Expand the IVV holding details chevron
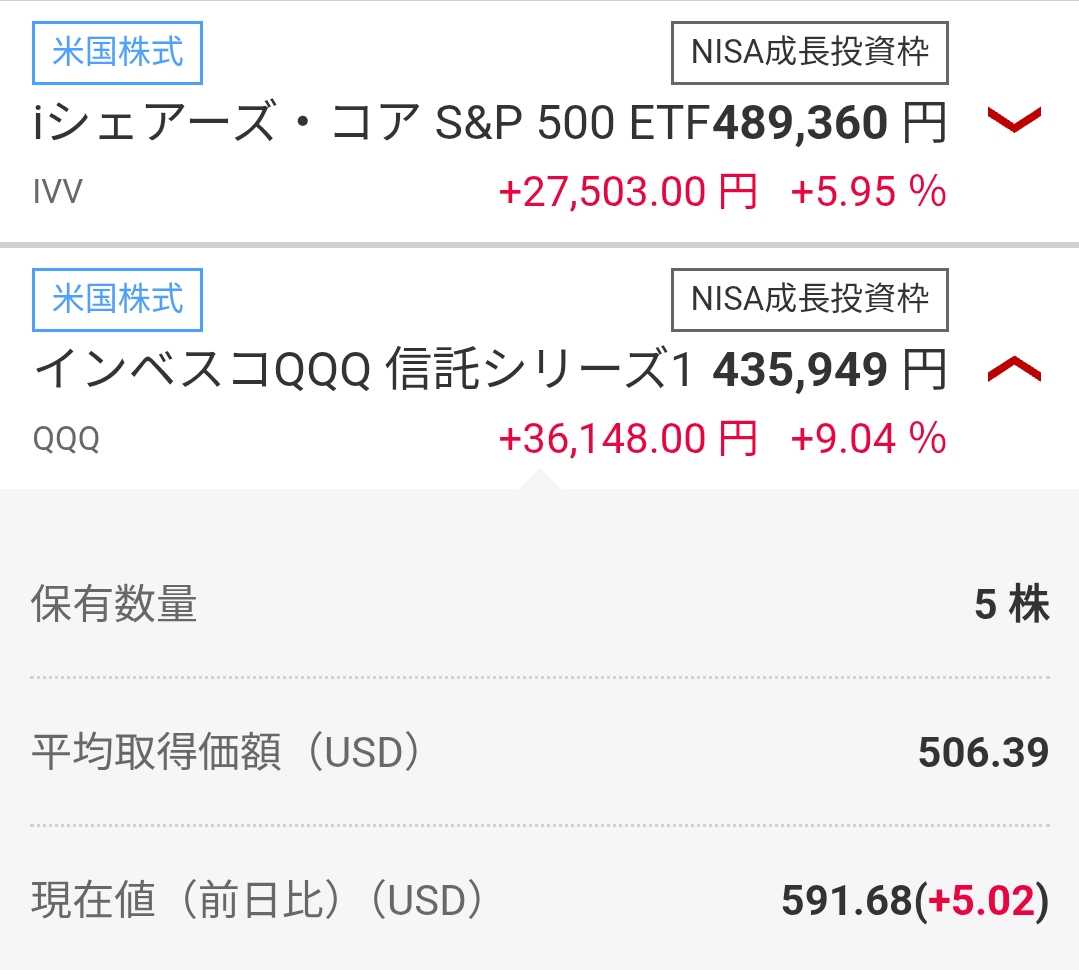This screenshot has height=970, width=1079. pyautogui.click(x=1014, y=121)
